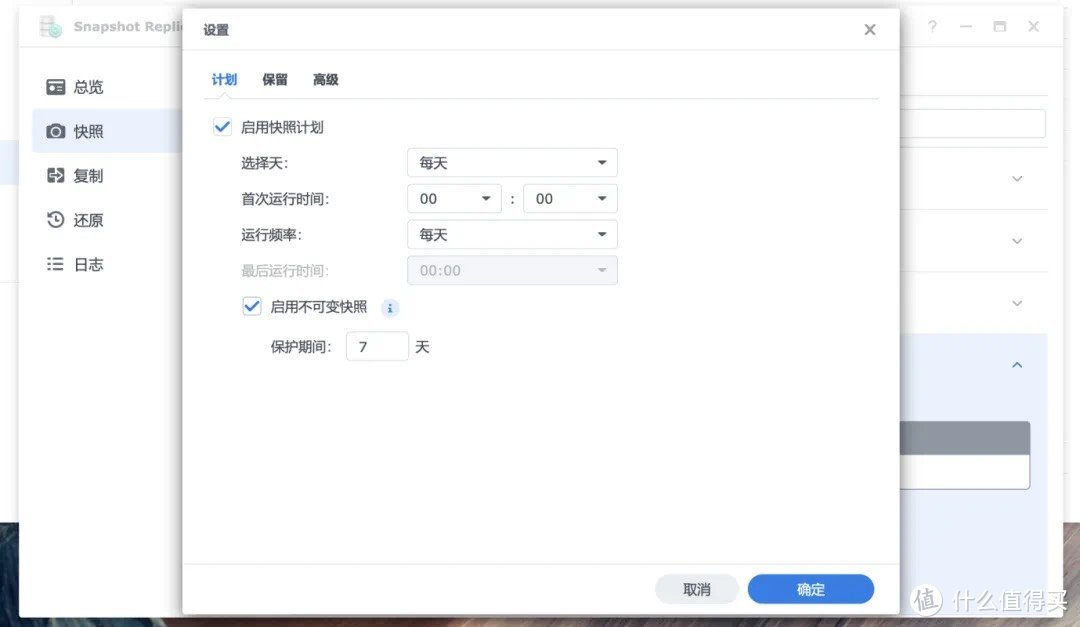This screenshot has height=627, width=1080.
Task: Switch to the 保留 tab
Action: tap(273, 79)
